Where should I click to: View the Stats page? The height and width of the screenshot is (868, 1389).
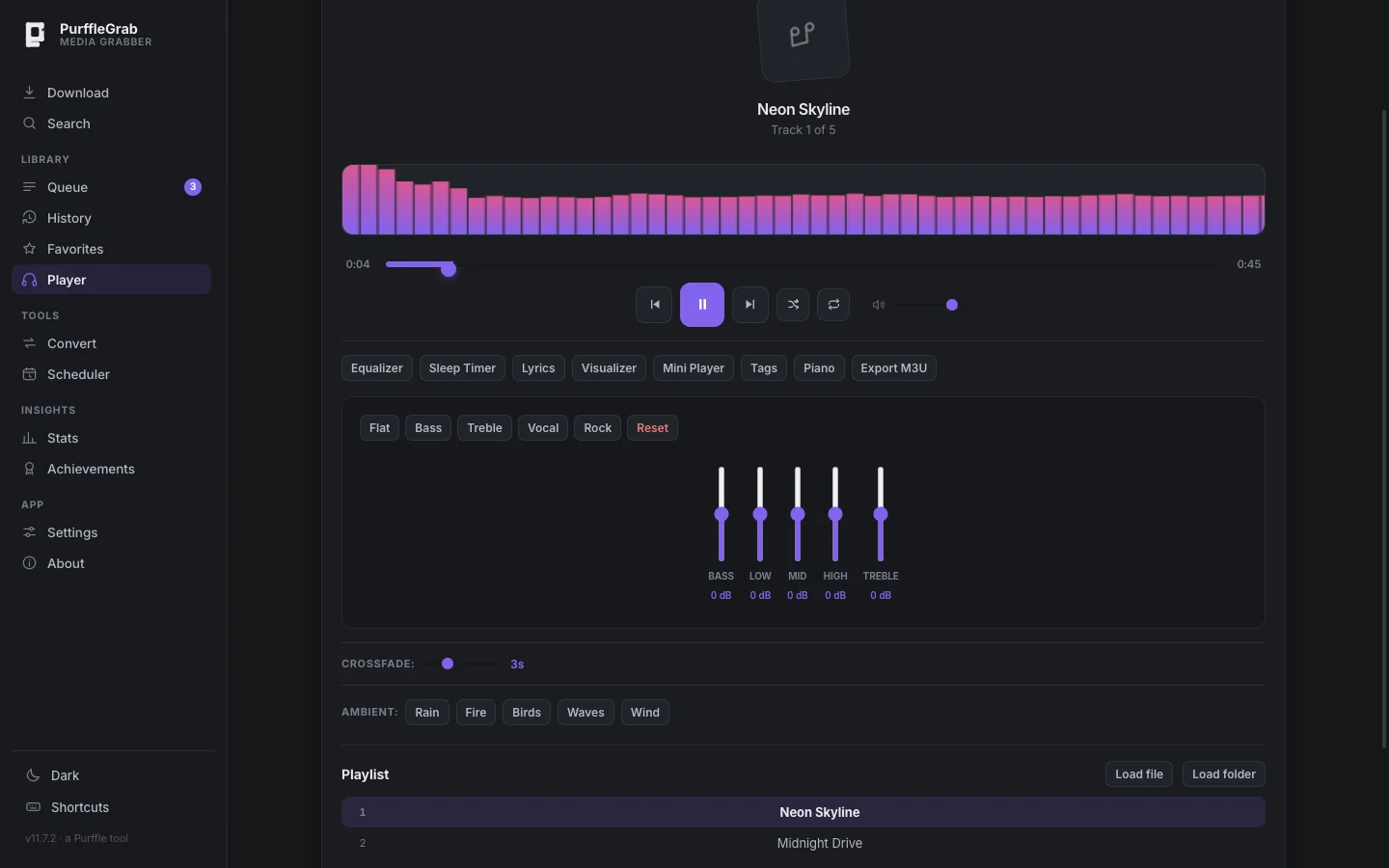tap(111, 438)
